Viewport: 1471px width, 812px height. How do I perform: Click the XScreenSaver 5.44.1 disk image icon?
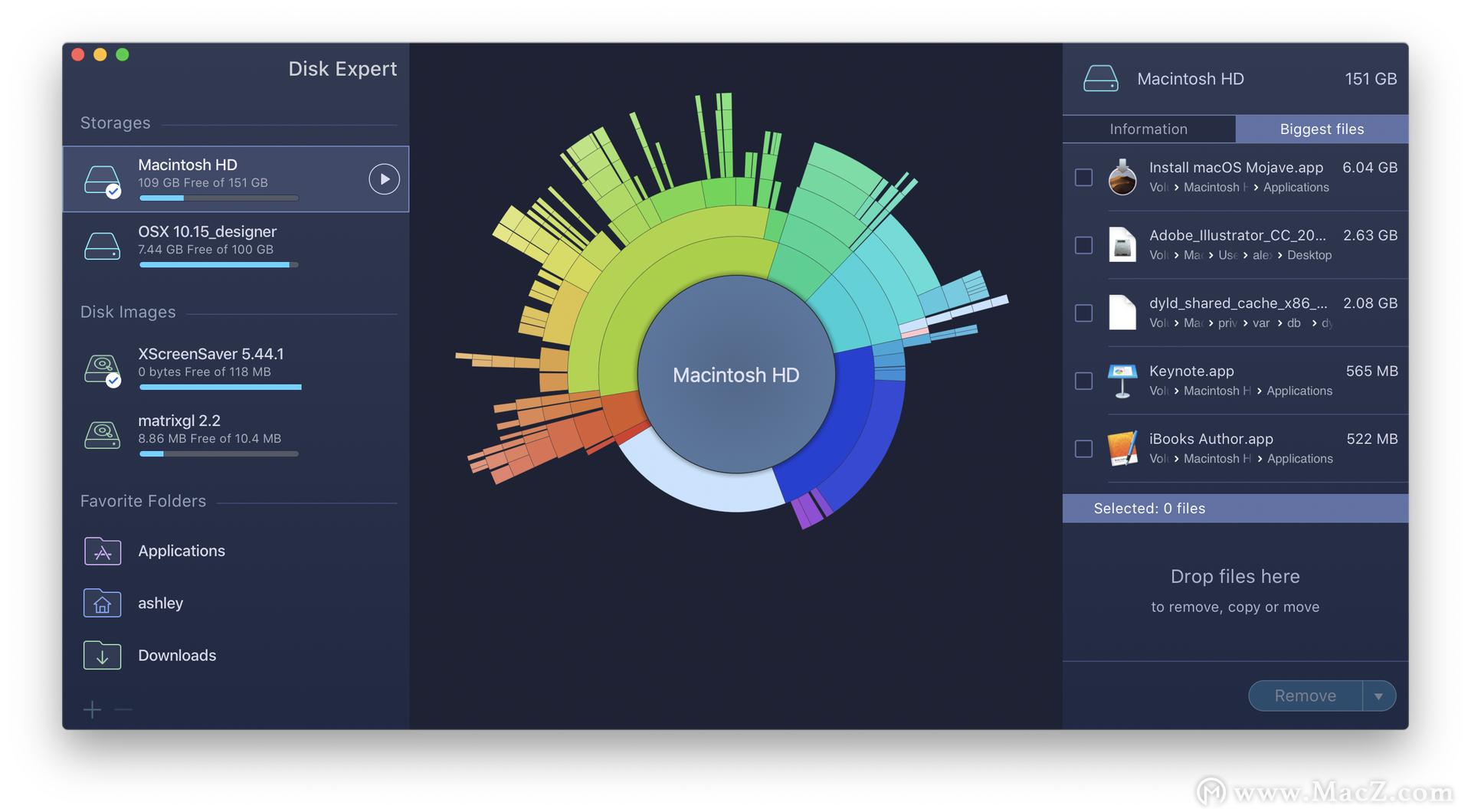tap(102, 369)
